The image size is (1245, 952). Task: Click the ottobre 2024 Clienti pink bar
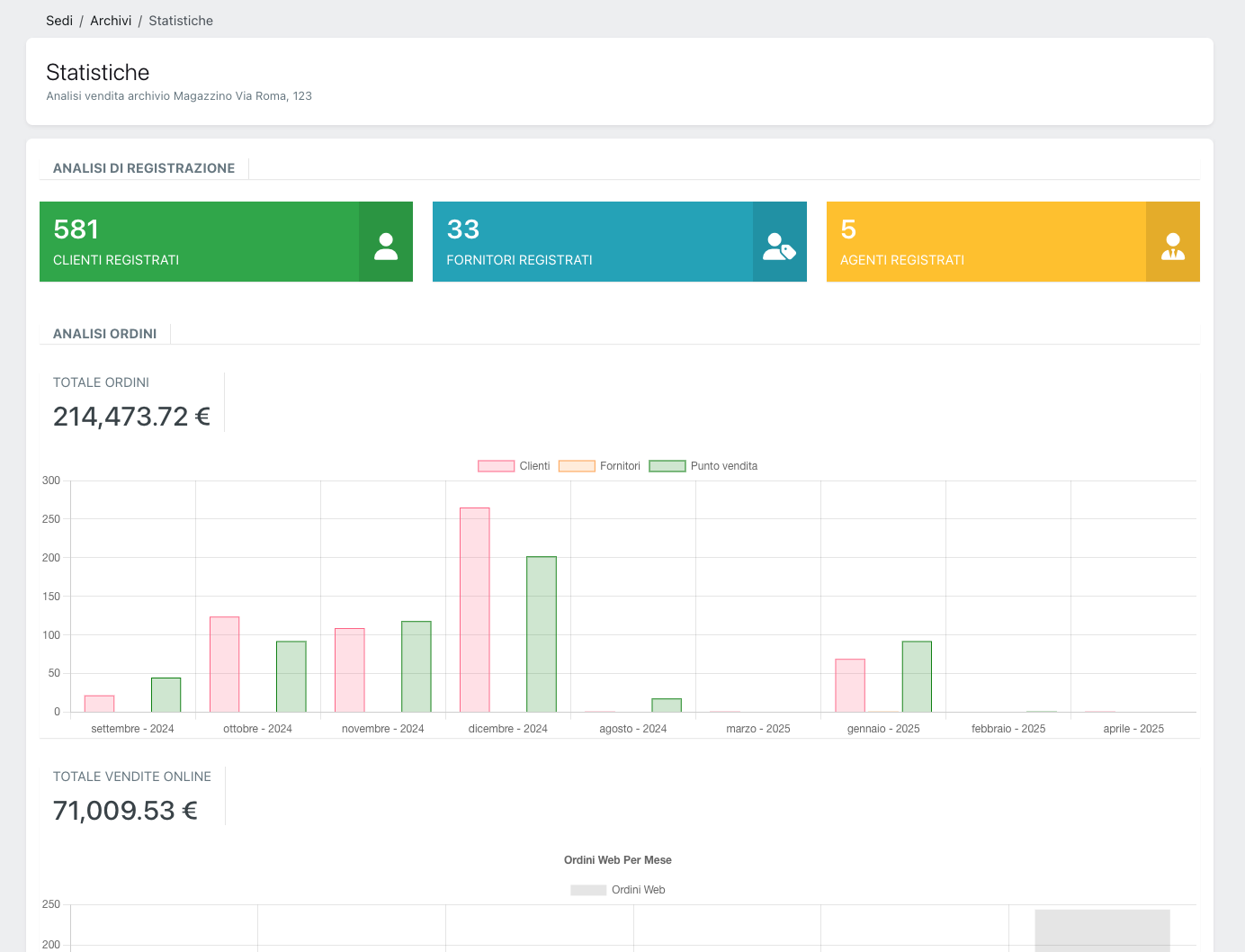tap(225, 664)
